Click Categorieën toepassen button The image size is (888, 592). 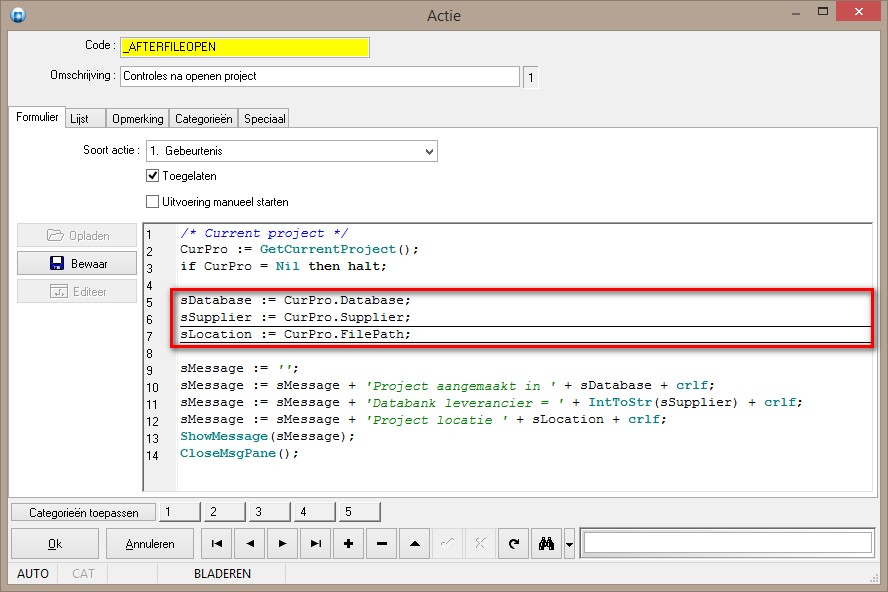(84, 513)
